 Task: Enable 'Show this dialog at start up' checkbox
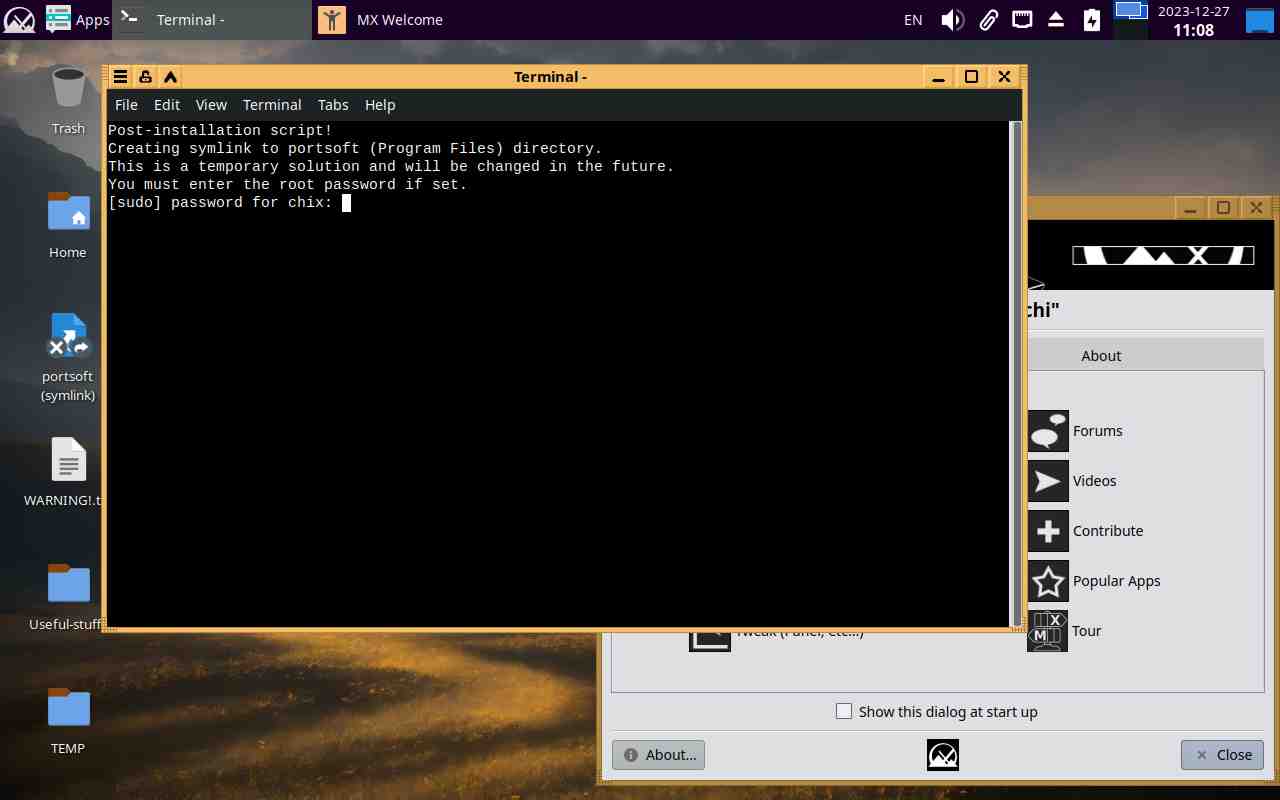[x=844, y=712]
